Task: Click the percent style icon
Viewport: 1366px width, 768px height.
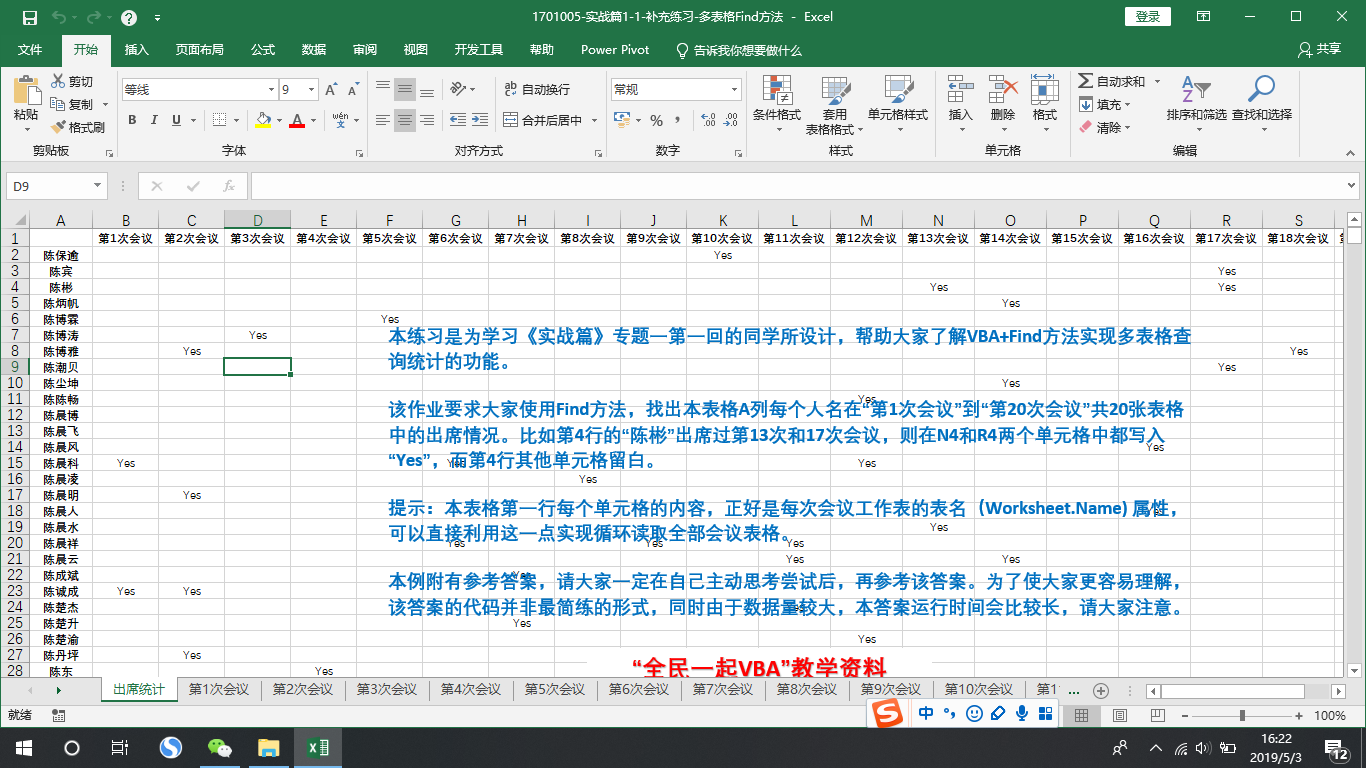Action: (657, 120)
